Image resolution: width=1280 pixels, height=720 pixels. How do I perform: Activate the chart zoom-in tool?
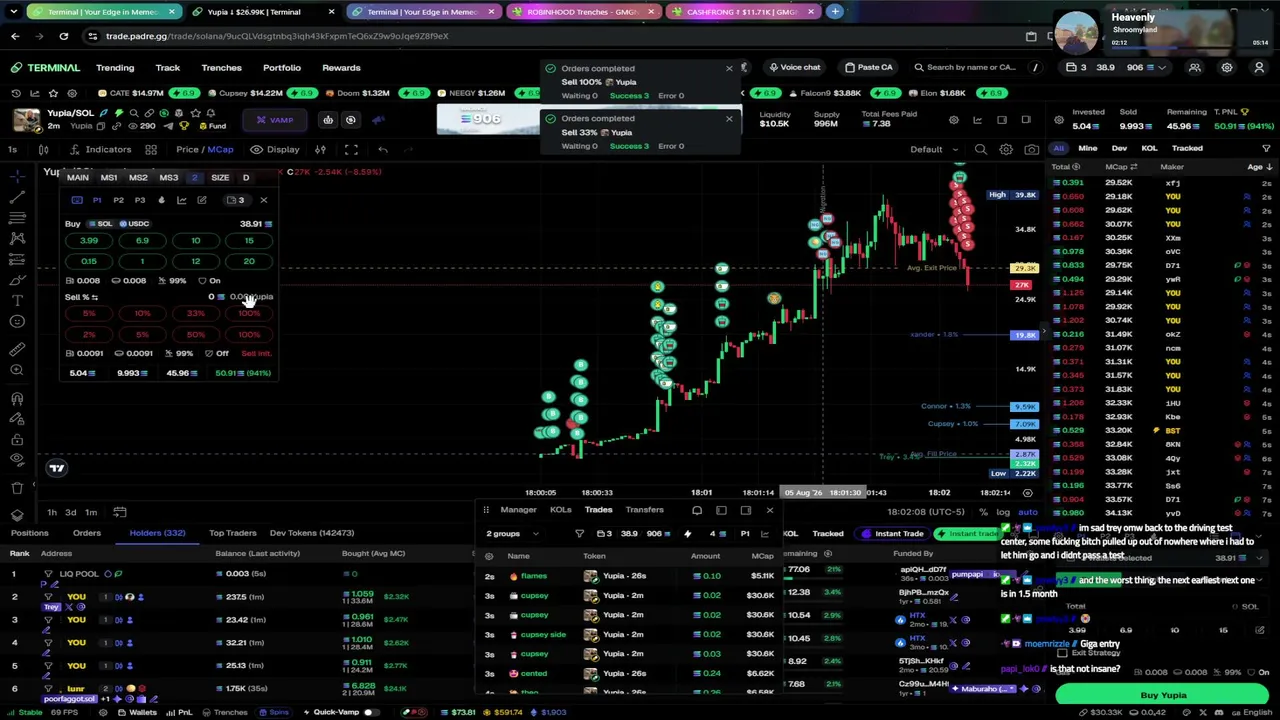(x=17, y=370)
